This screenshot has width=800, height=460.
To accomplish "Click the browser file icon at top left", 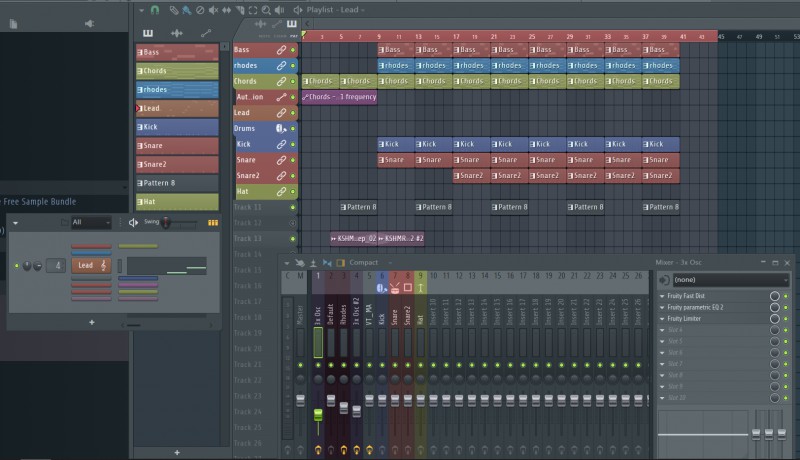I will click(13, 24).
